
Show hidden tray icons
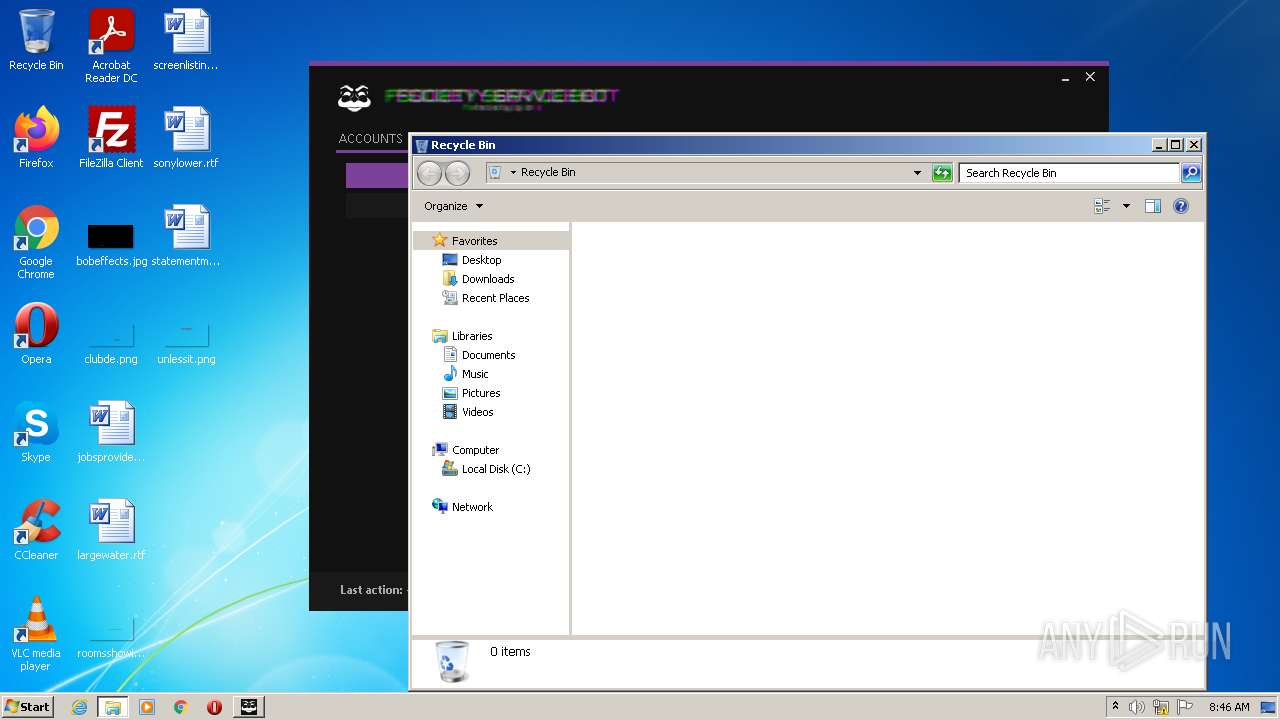1115,707
